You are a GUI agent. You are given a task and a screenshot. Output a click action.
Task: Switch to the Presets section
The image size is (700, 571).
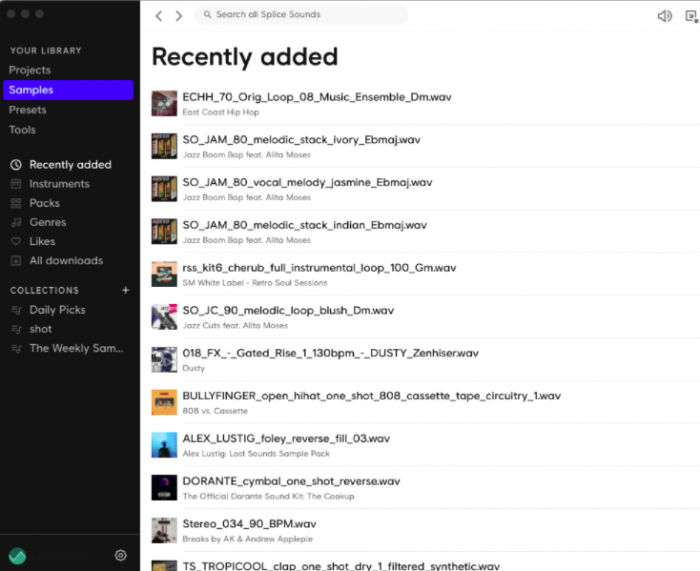point(28,110)
